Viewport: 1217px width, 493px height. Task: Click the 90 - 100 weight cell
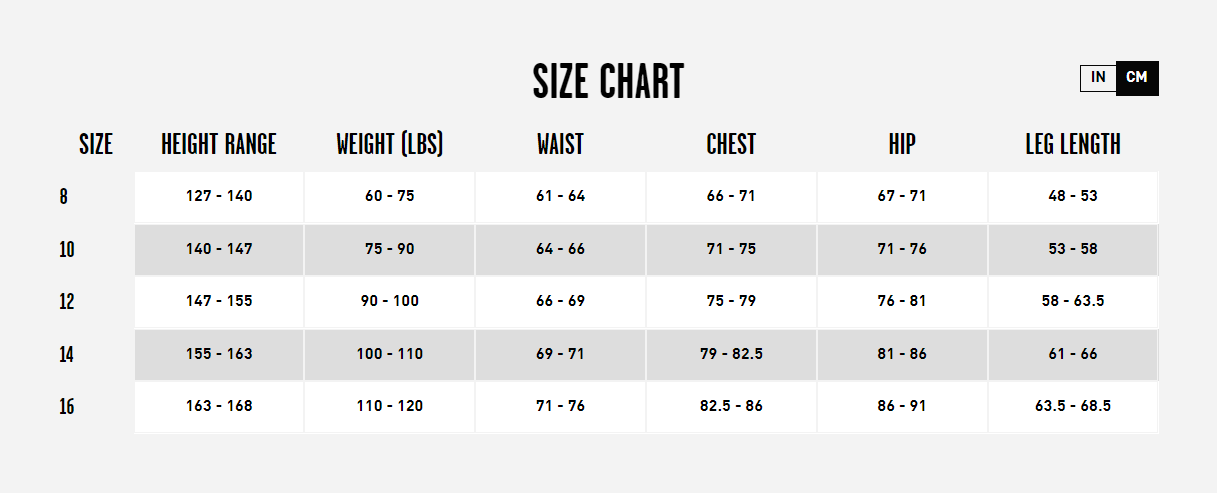[x=390, y=301]
